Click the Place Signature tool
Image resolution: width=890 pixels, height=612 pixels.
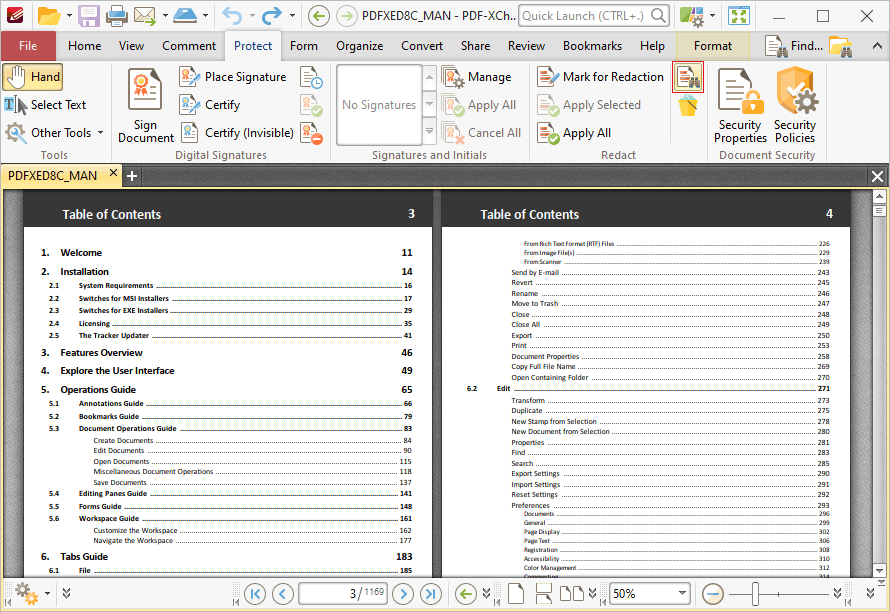233,77
